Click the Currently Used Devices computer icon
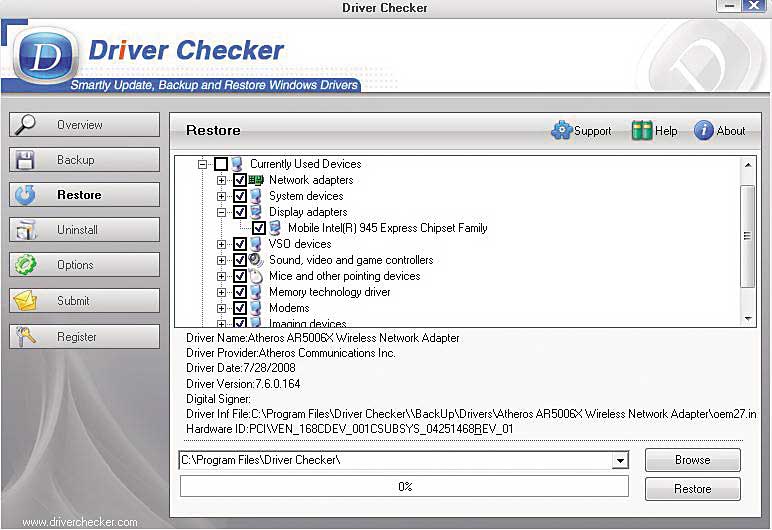The image size is (772, 530). click(x=237, y=164)
